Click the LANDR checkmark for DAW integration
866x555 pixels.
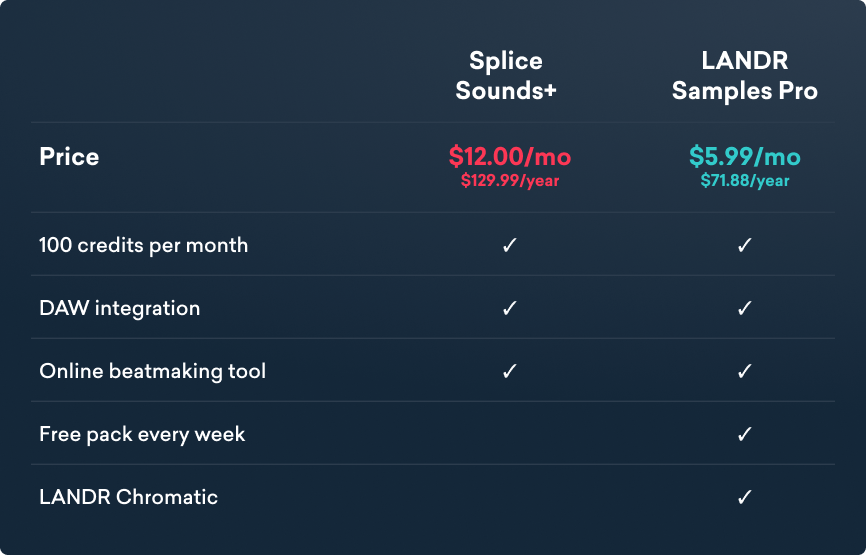coord(744,308)
